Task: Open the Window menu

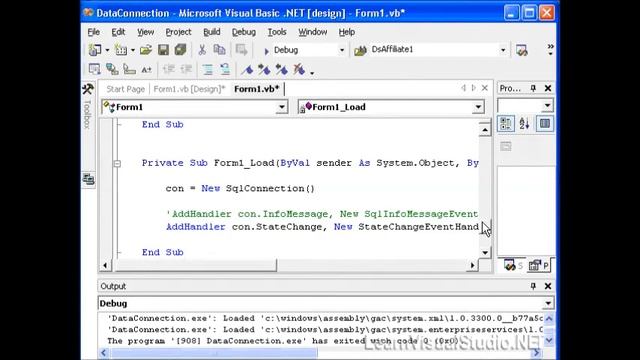Action: (313, 32)
